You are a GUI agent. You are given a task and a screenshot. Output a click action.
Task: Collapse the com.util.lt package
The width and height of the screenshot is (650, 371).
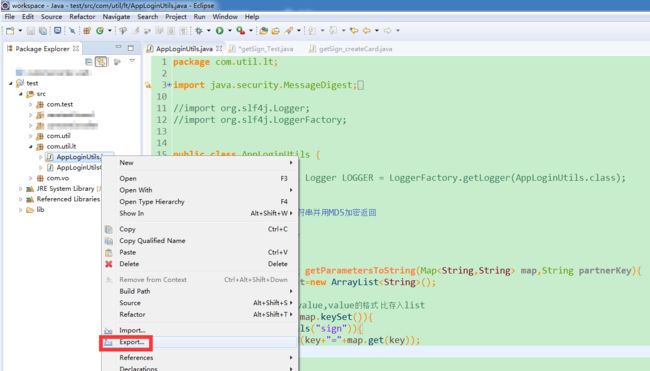30,147
